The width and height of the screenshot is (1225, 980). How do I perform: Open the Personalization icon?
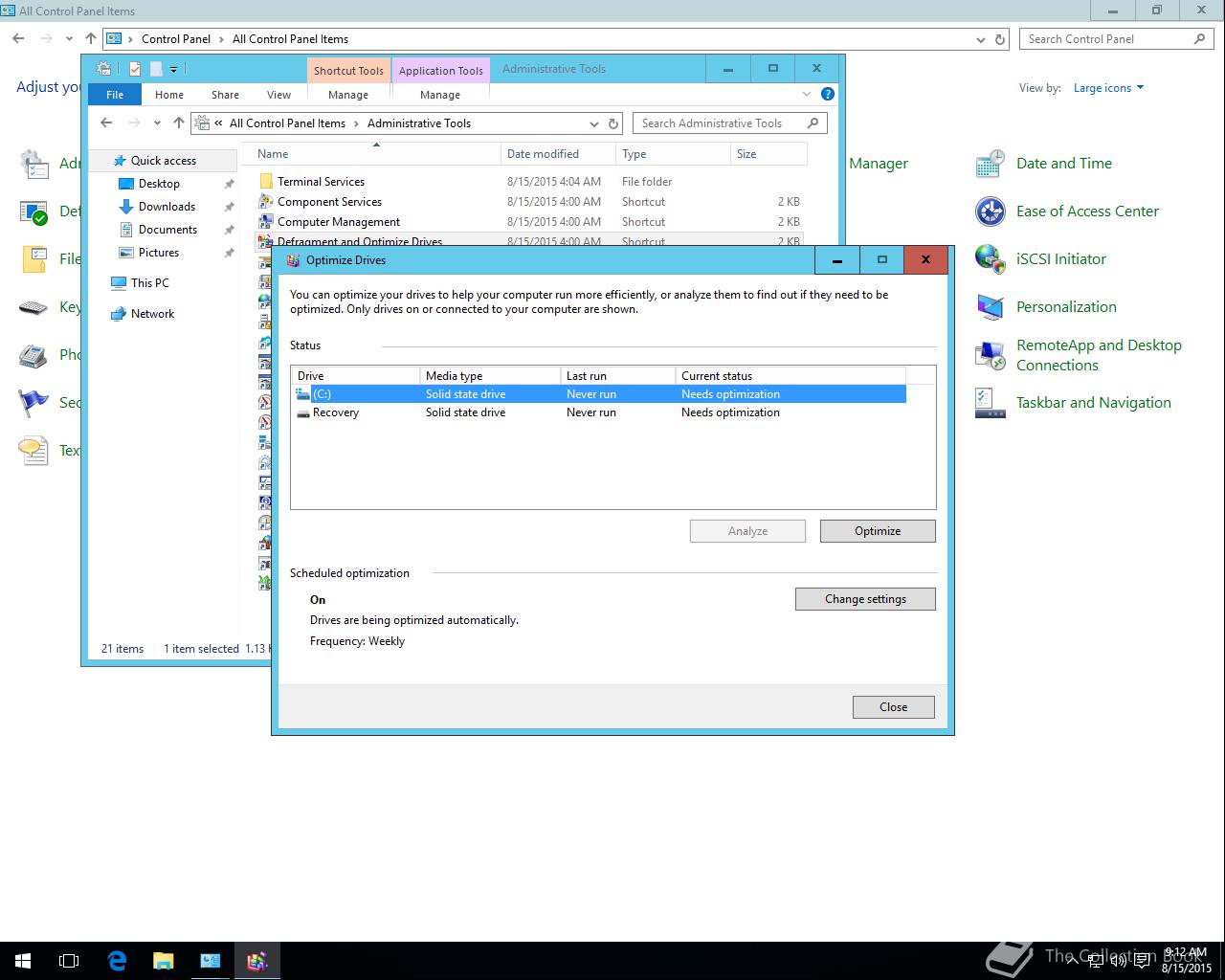point(990,307)
